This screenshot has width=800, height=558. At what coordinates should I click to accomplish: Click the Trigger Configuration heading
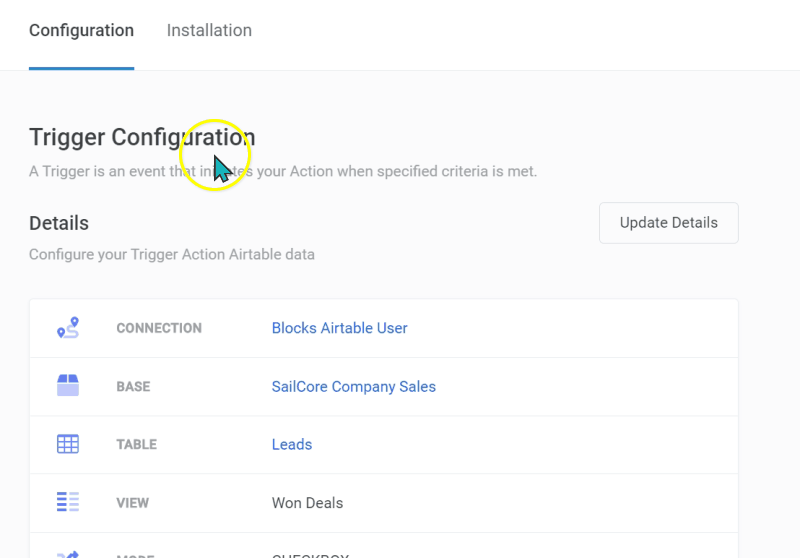tap(141, 137)
